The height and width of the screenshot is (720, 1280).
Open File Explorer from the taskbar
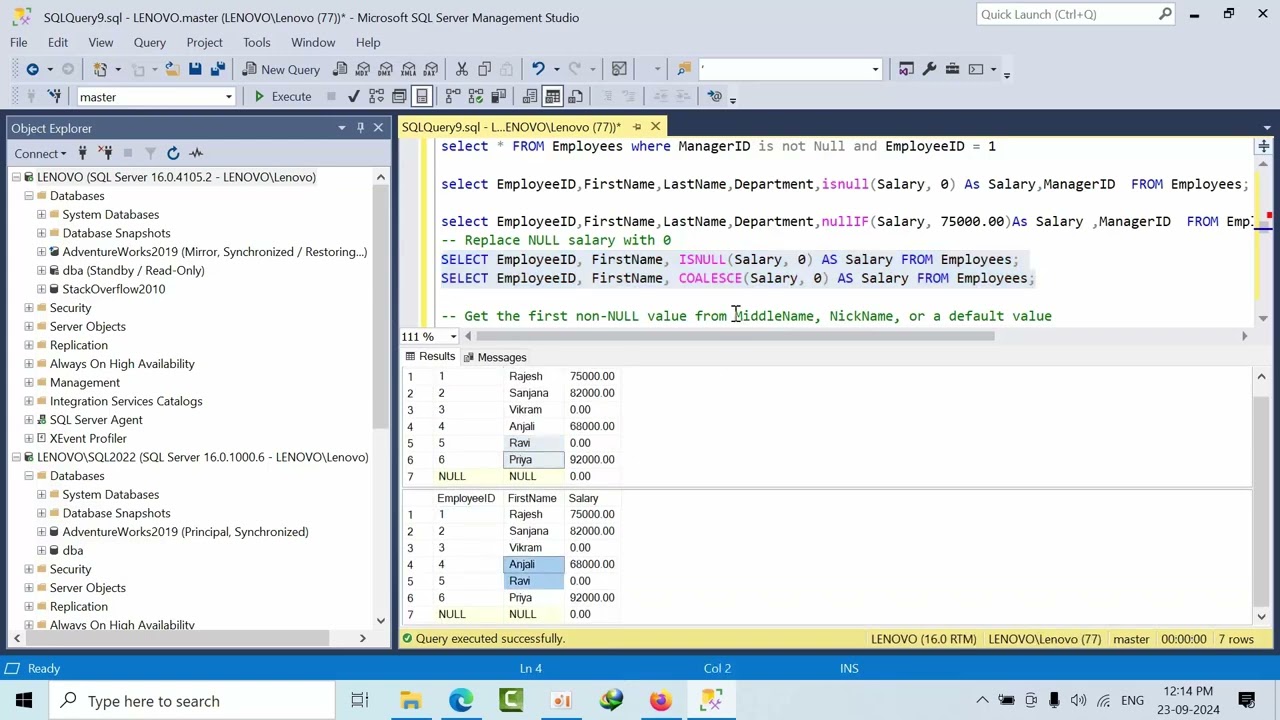(x=410, y=701)
